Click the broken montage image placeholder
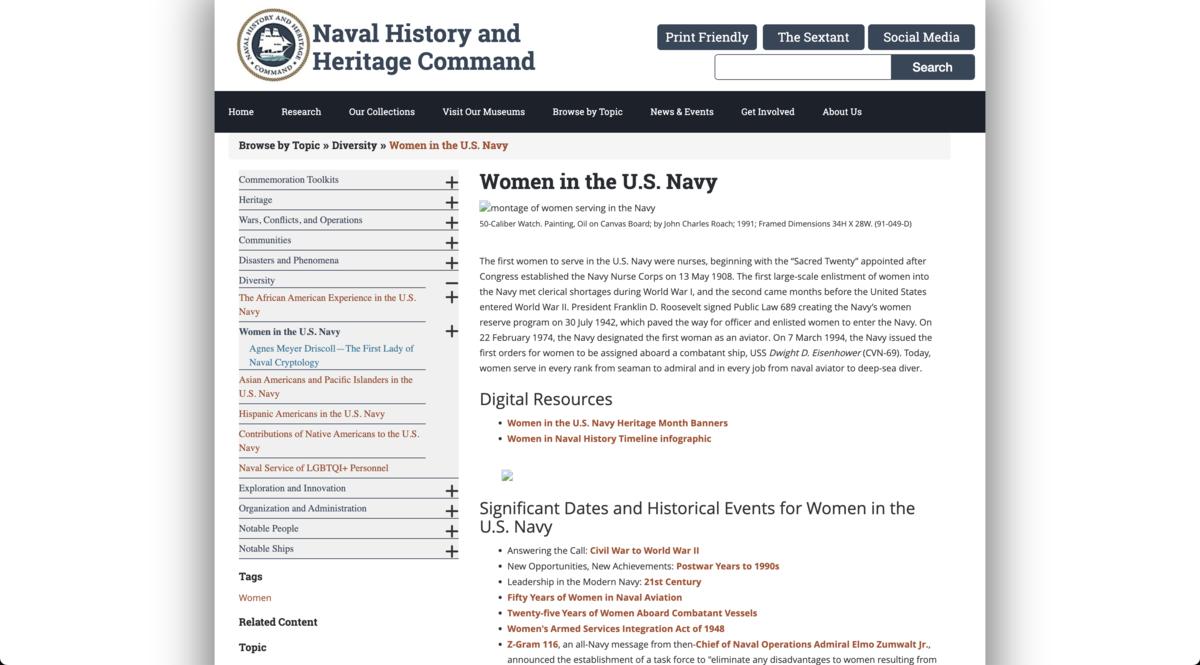 point(483,207)
